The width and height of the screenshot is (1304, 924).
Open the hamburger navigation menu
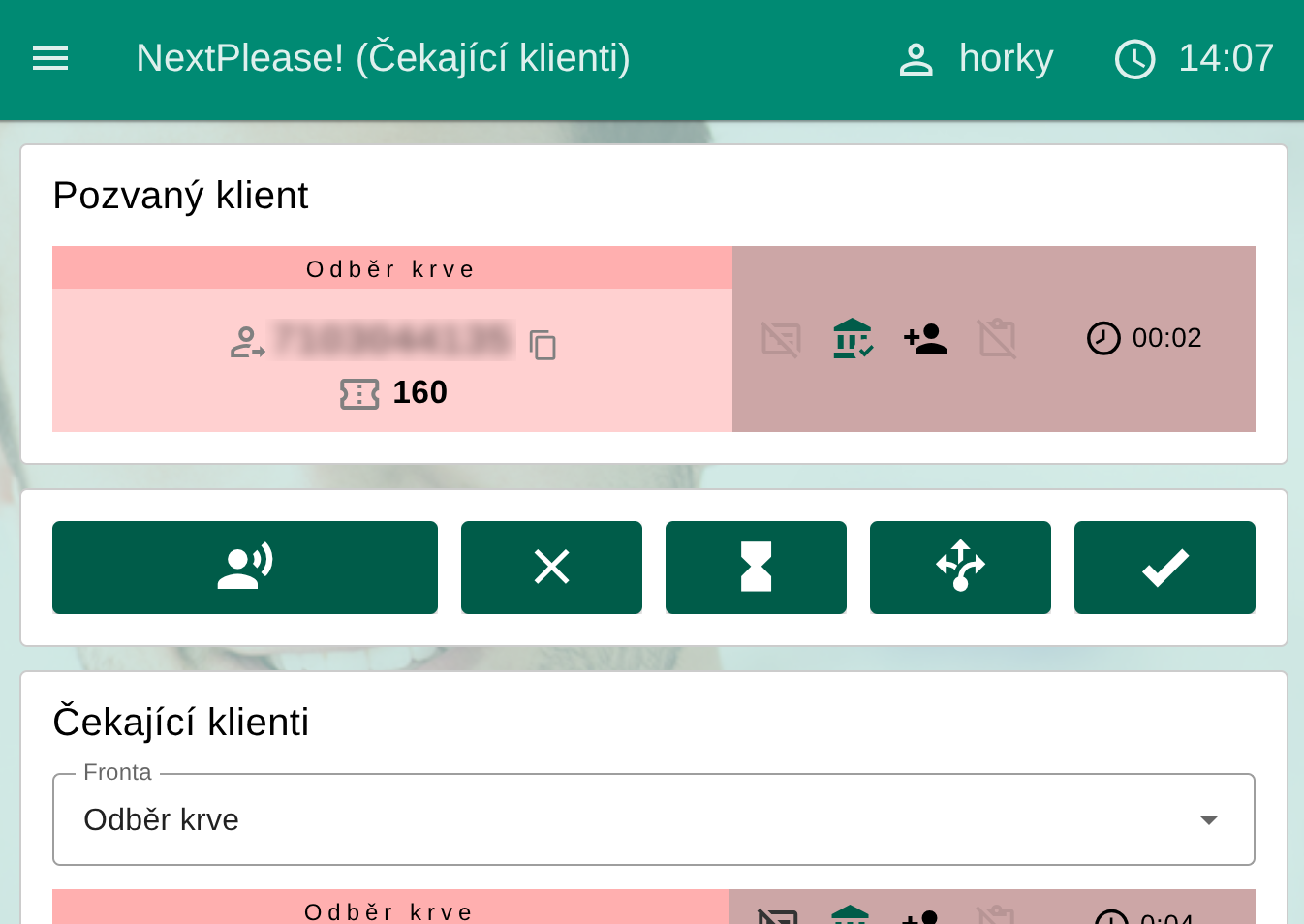click(x=50, y=59)
